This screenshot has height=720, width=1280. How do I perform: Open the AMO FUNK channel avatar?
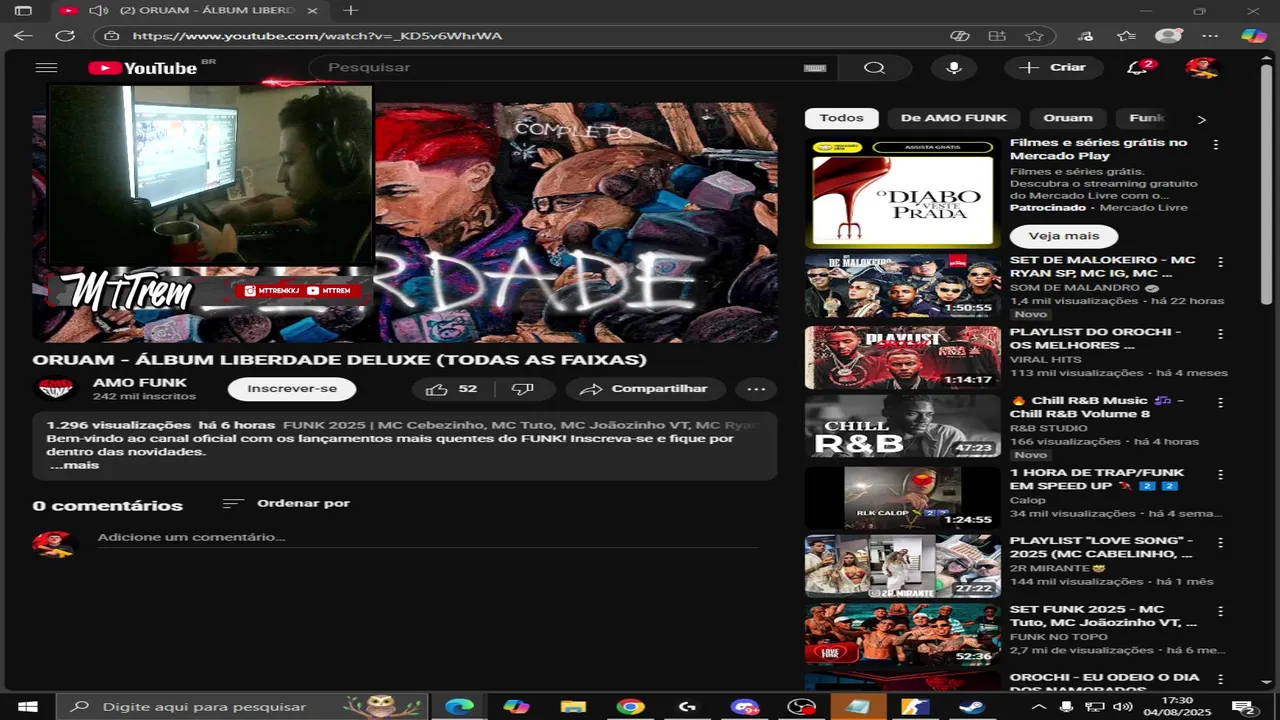[56, 389]
